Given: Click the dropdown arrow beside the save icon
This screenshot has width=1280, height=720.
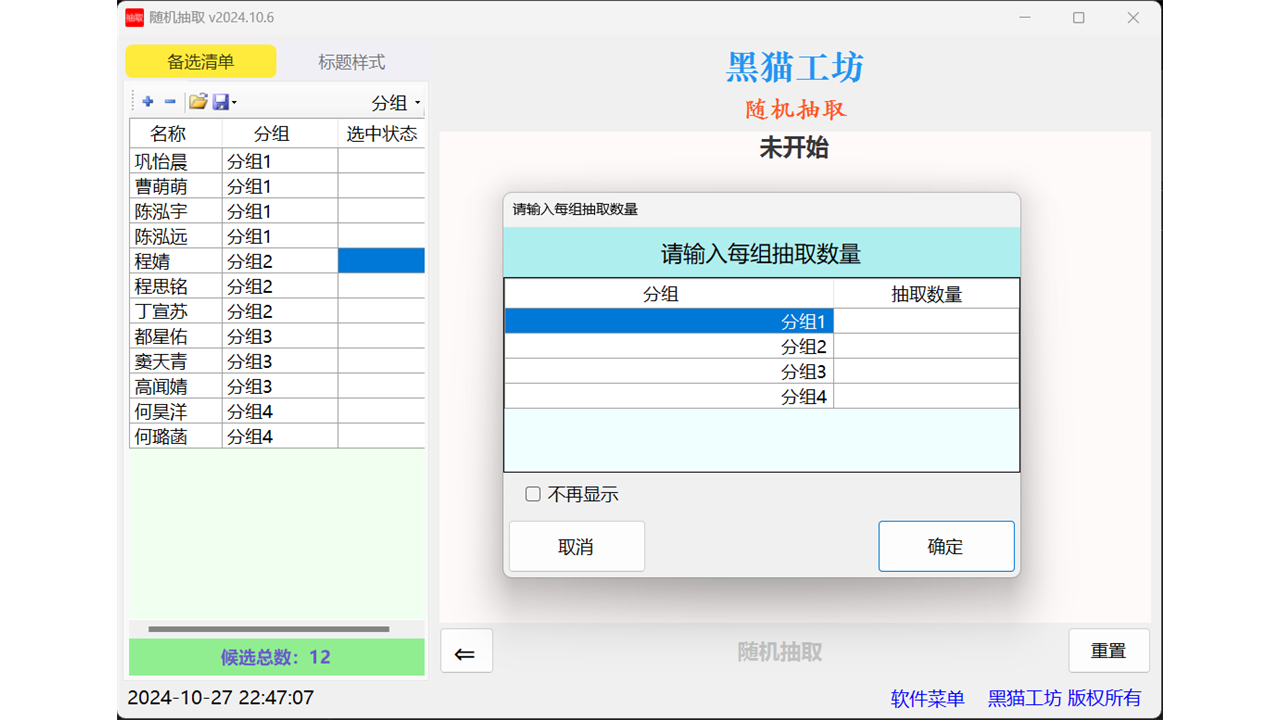Looking at the screenshot, I should (x=234, y=102).
